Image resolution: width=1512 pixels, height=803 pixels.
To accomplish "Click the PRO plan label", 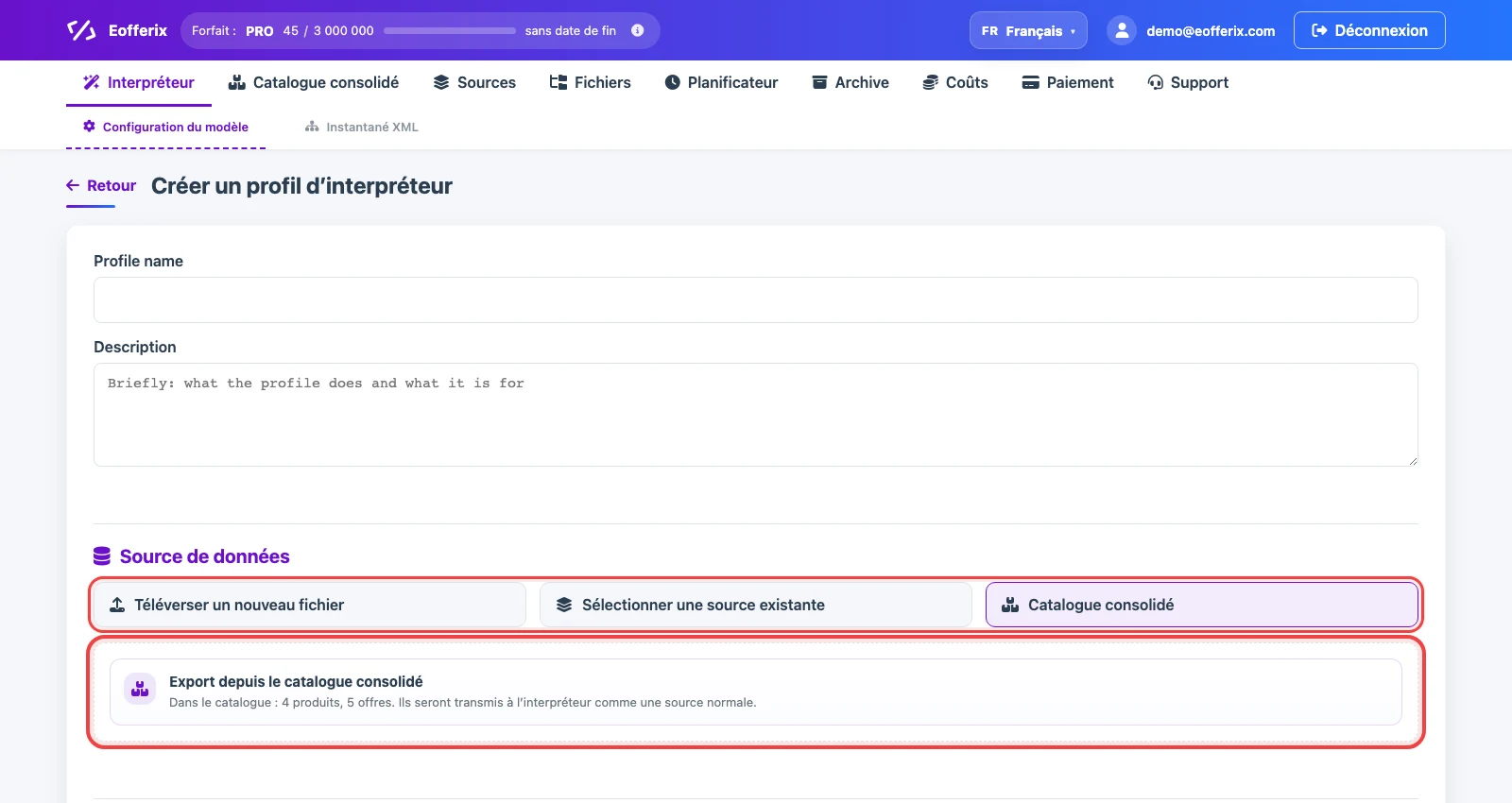I will pyautogui.click(x=260, y=31).
